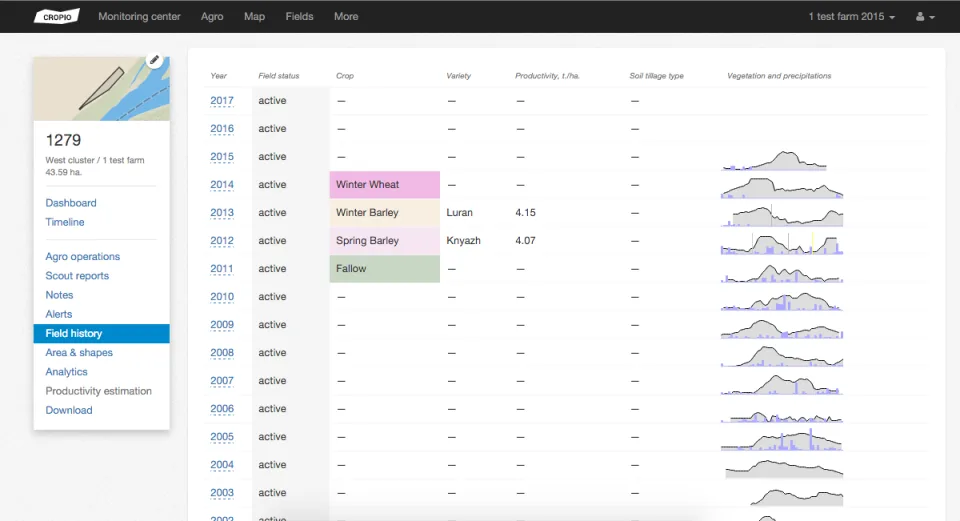Open the Map page
960x521 pixels.
point(254,17)
